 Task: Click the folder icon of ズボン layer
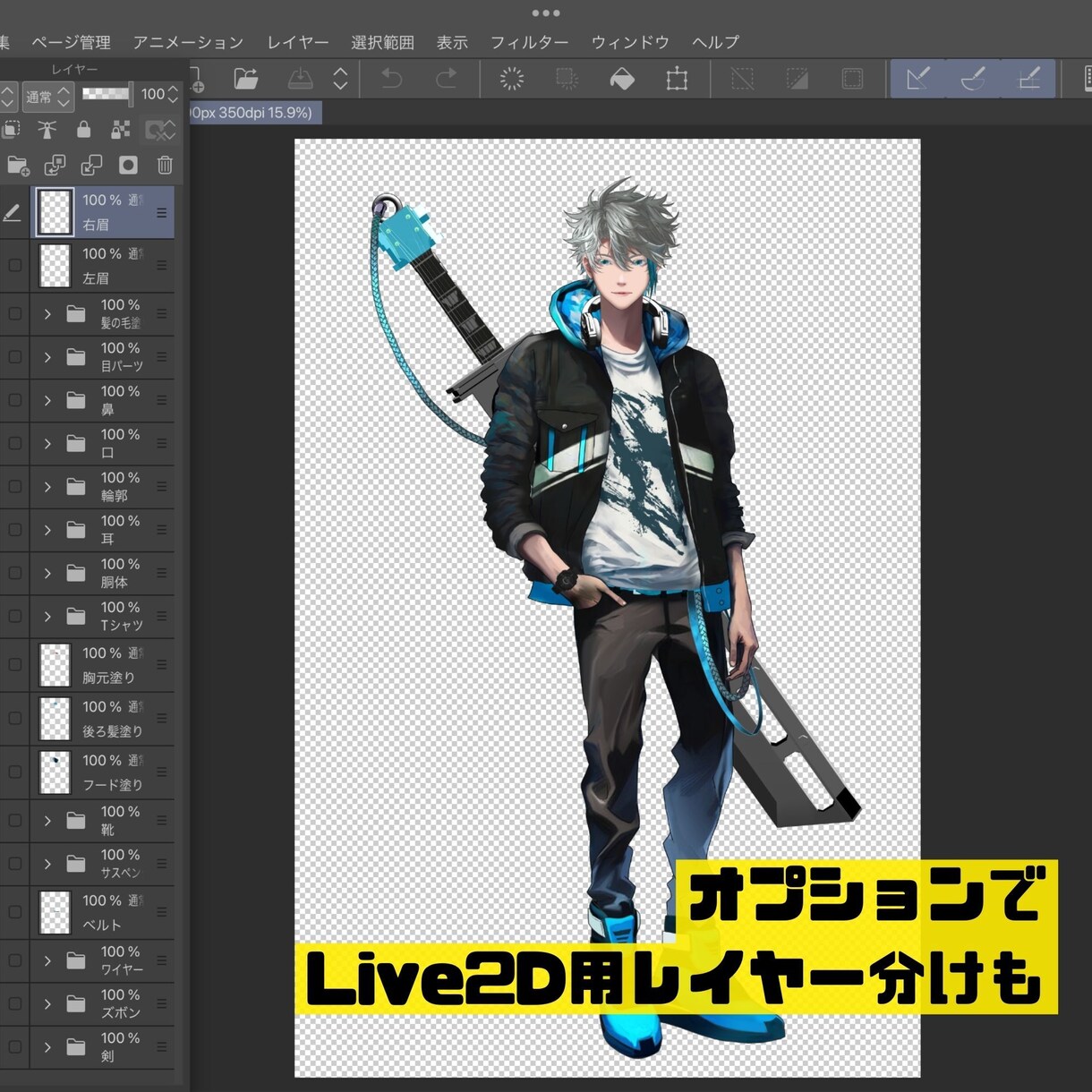(x=76, y=1003)
